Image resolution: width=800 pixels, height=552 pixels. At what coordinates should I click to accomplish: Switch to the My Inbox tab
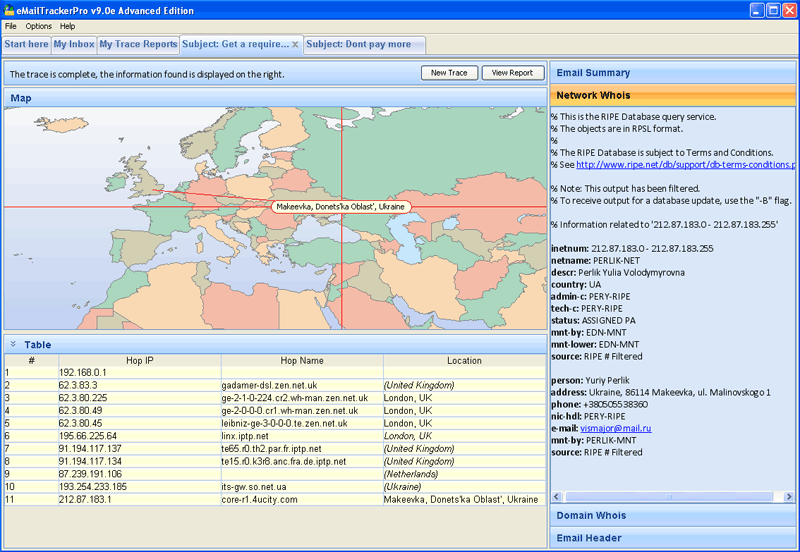(73, 45)
